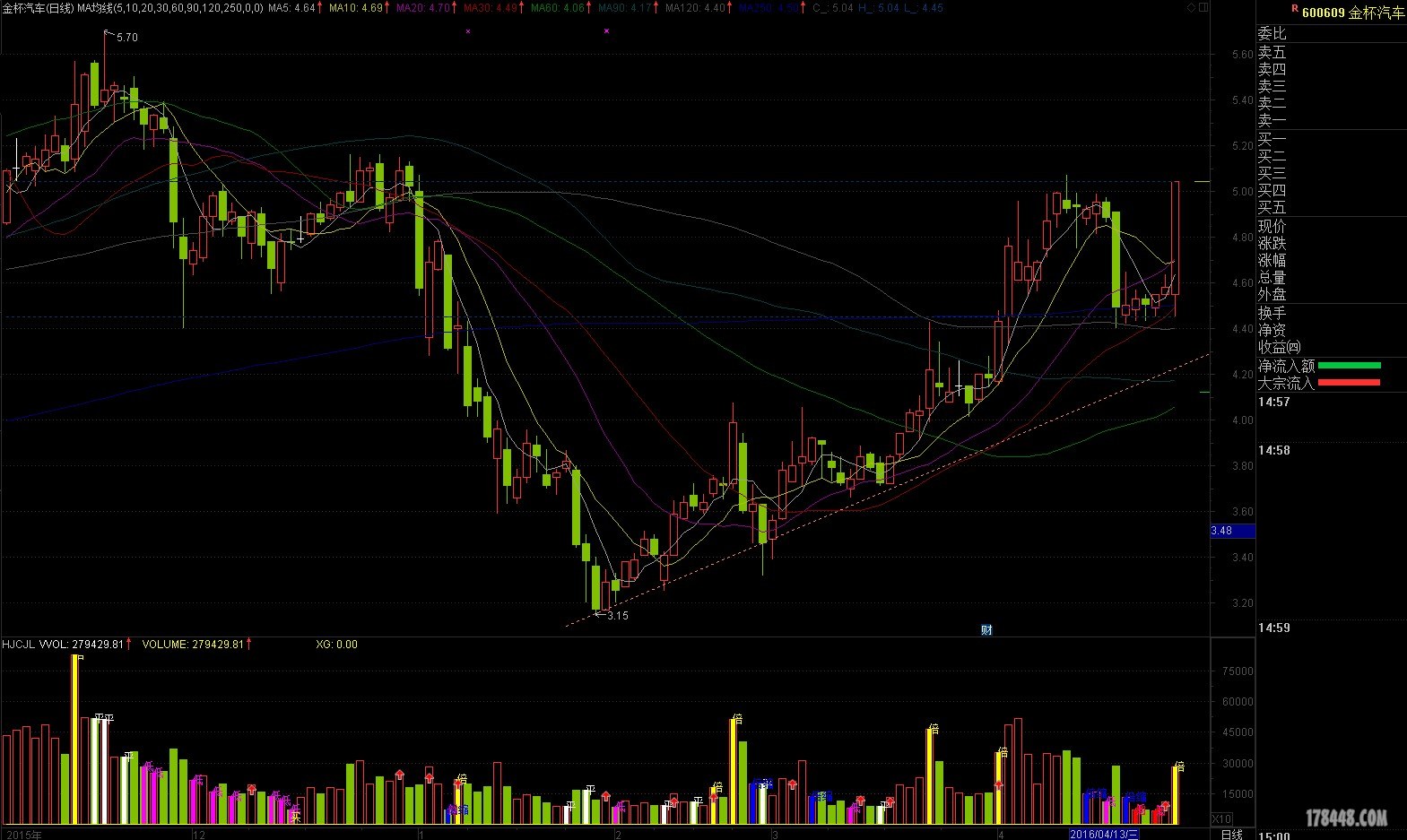Click the HJCJL indicator name
This screenshot has height=840, width=1407.
click(18, 645)
